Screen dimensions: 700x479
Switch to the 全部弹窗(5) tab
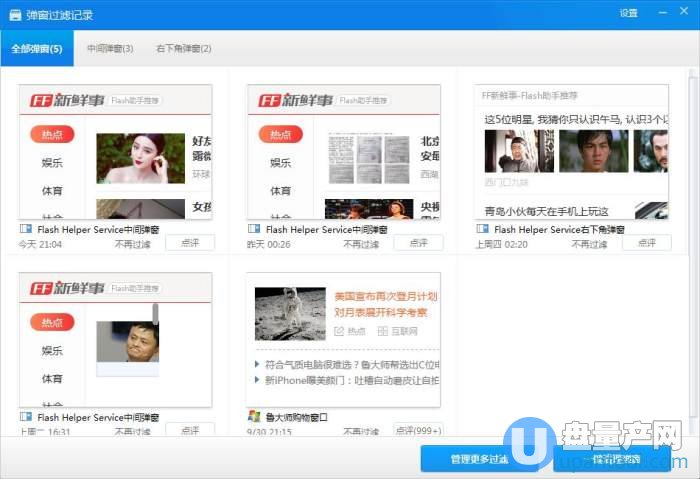(37, 48)
